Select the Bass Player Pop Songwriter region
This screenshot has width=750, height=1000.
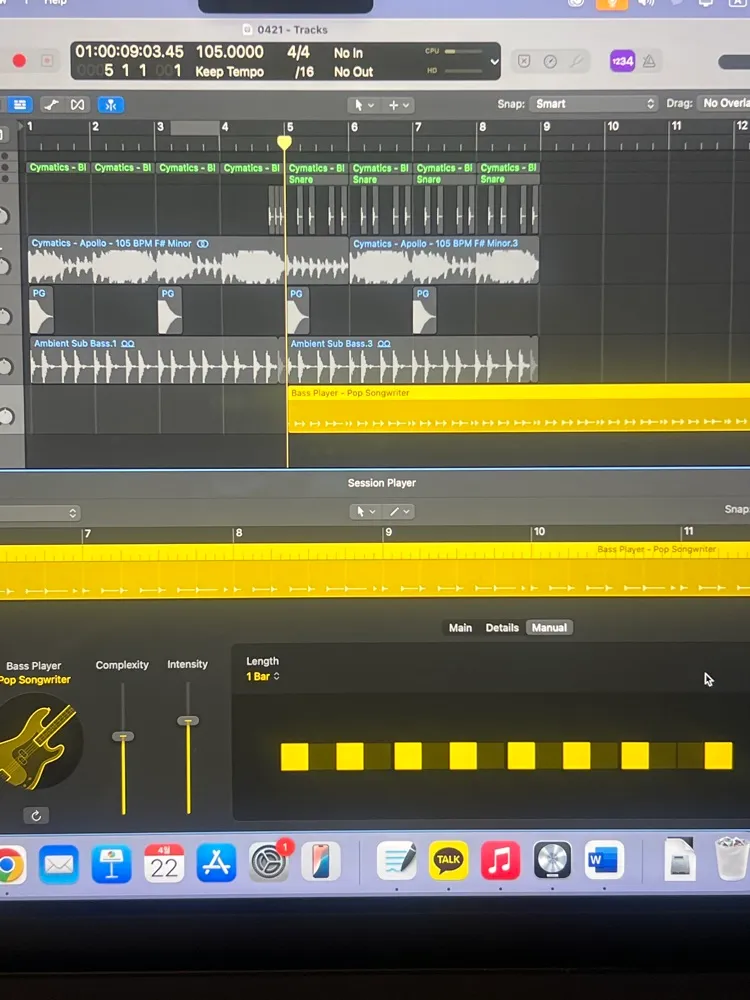[x=518, y=408]
